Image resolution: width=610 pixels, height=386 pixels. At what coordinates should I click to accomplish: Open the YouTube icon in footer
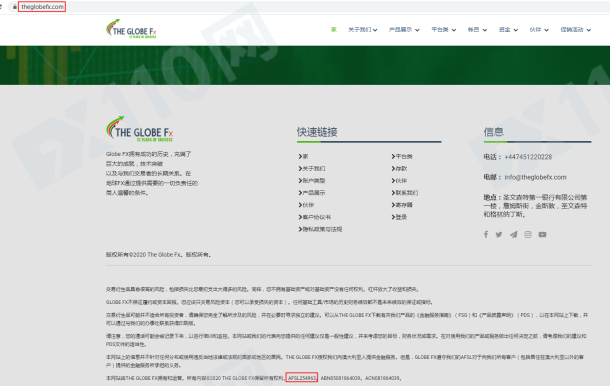542,234
